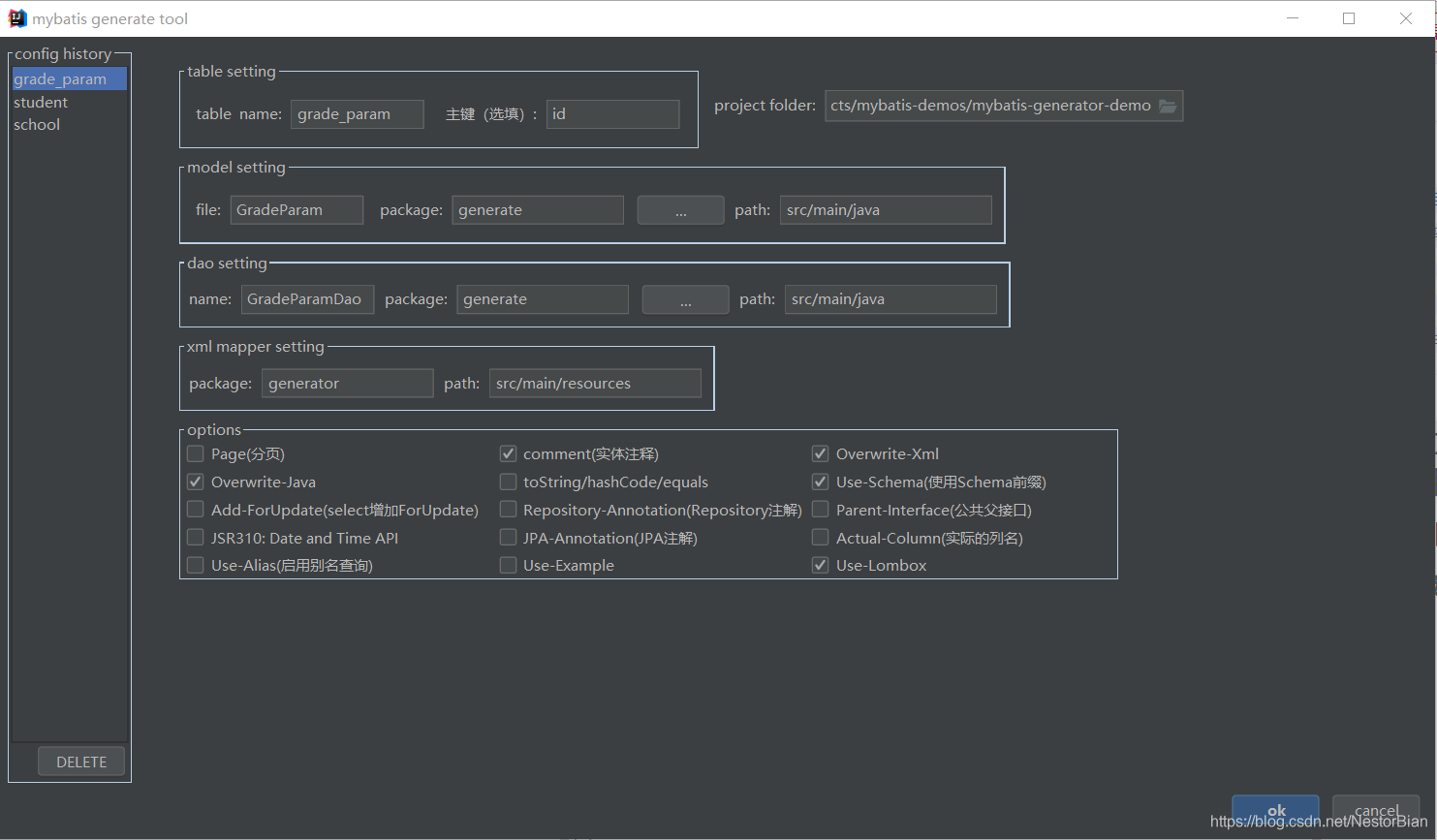Uncheck Overwrite-Java option
This screenshot has width=1437, height=840.
pyautogui.click(x=195, y=482)
